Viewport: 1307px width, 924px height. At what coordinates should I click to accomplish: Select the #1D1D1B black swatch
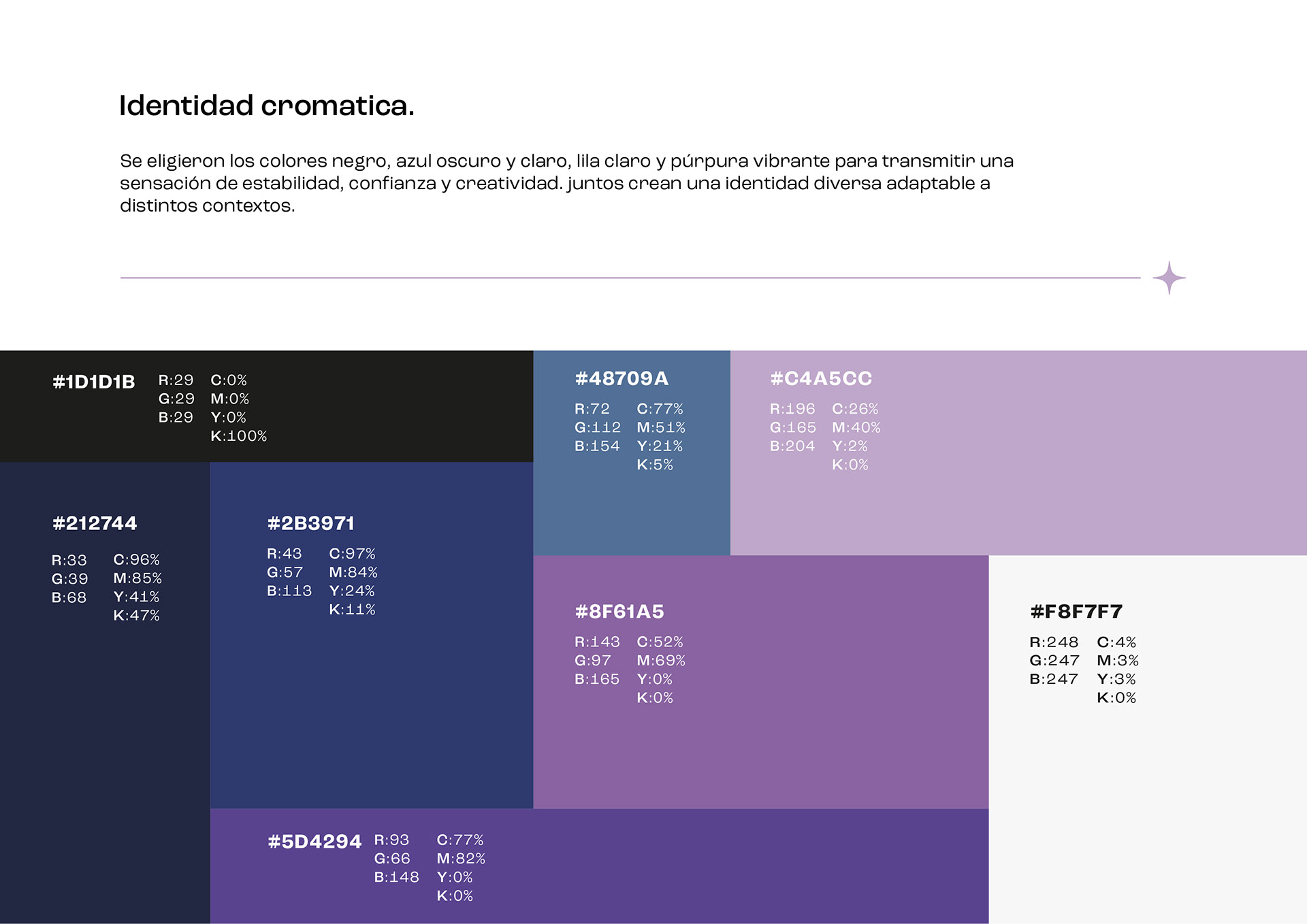coord(266,406)
